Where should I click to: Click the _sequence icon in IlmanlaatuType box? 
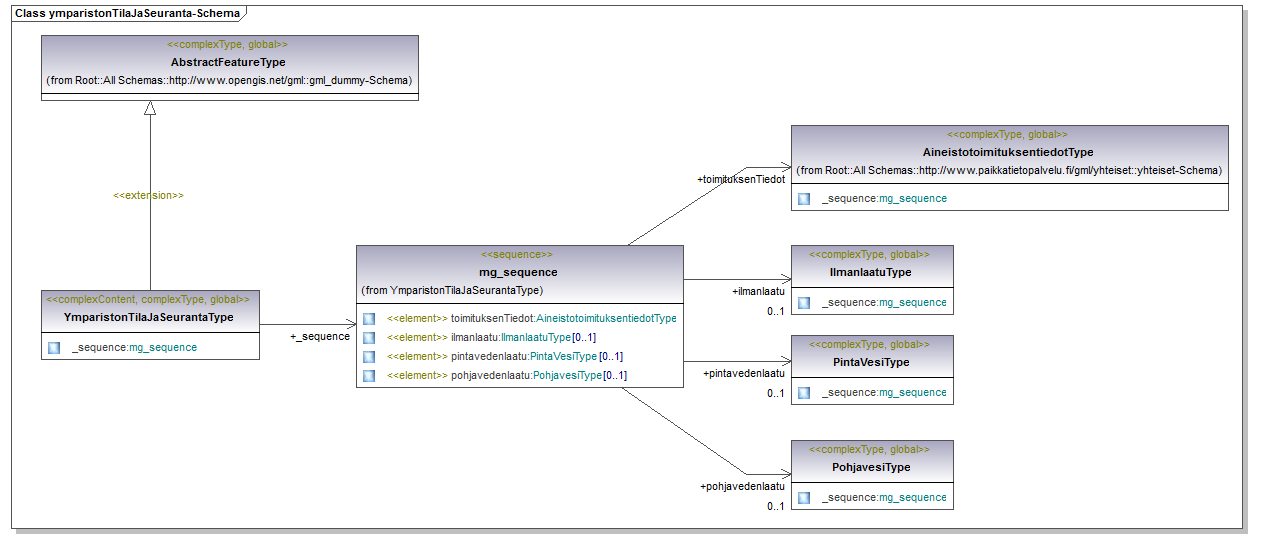[804, 302]
